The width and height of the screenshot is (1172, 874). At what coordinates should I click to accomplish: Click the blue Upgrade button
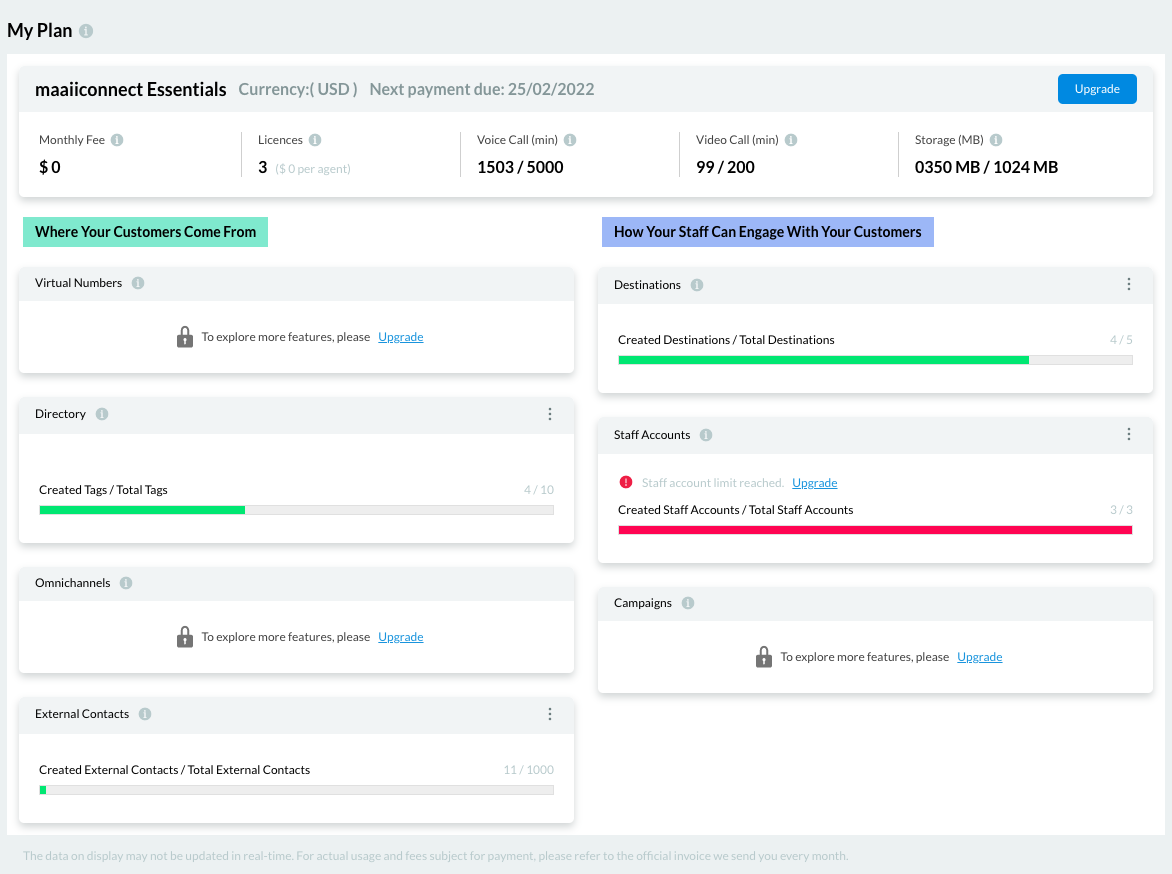1097,89
